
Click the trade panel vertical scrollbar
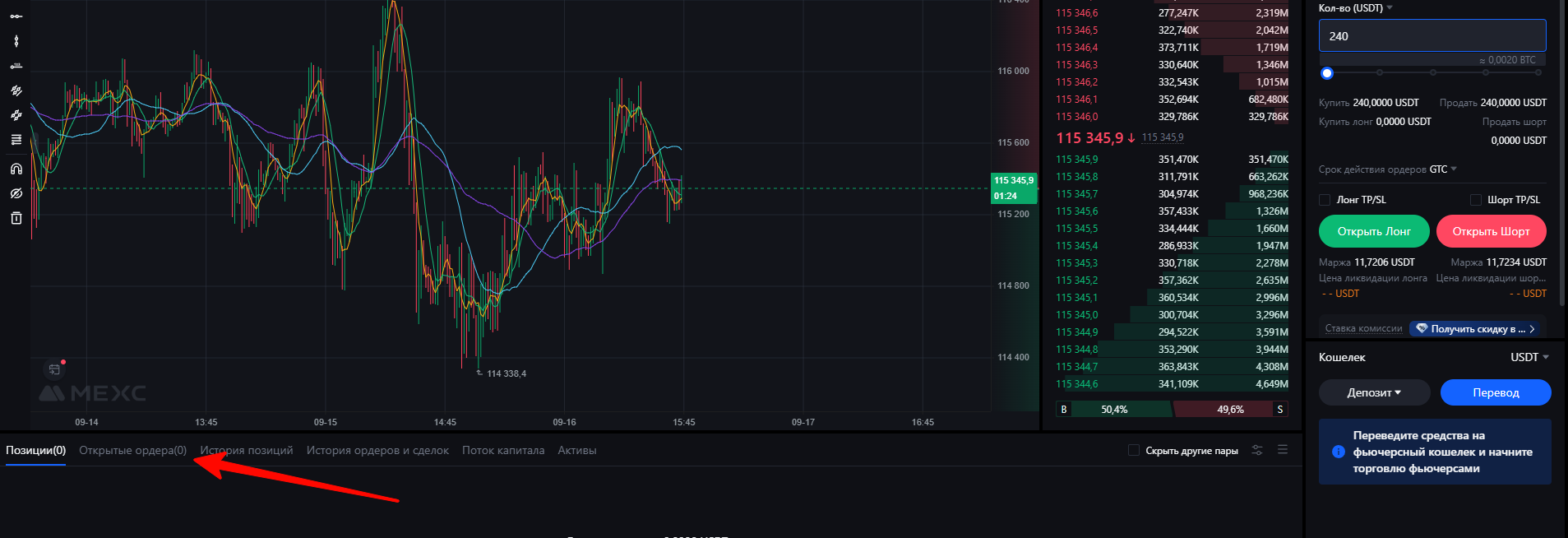click(x=1562, y=152)
